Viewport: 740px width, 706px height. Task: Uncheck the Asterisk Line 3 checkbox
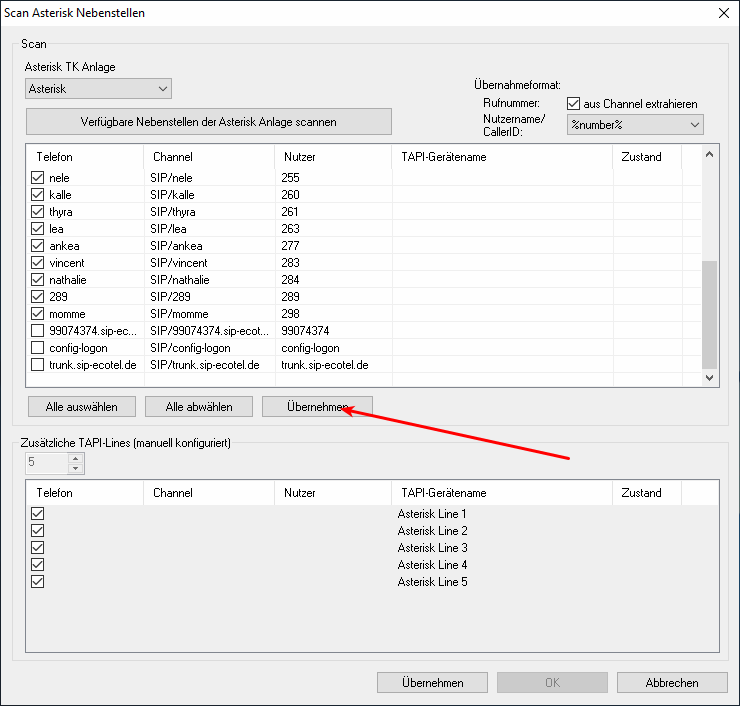[38, 548]
